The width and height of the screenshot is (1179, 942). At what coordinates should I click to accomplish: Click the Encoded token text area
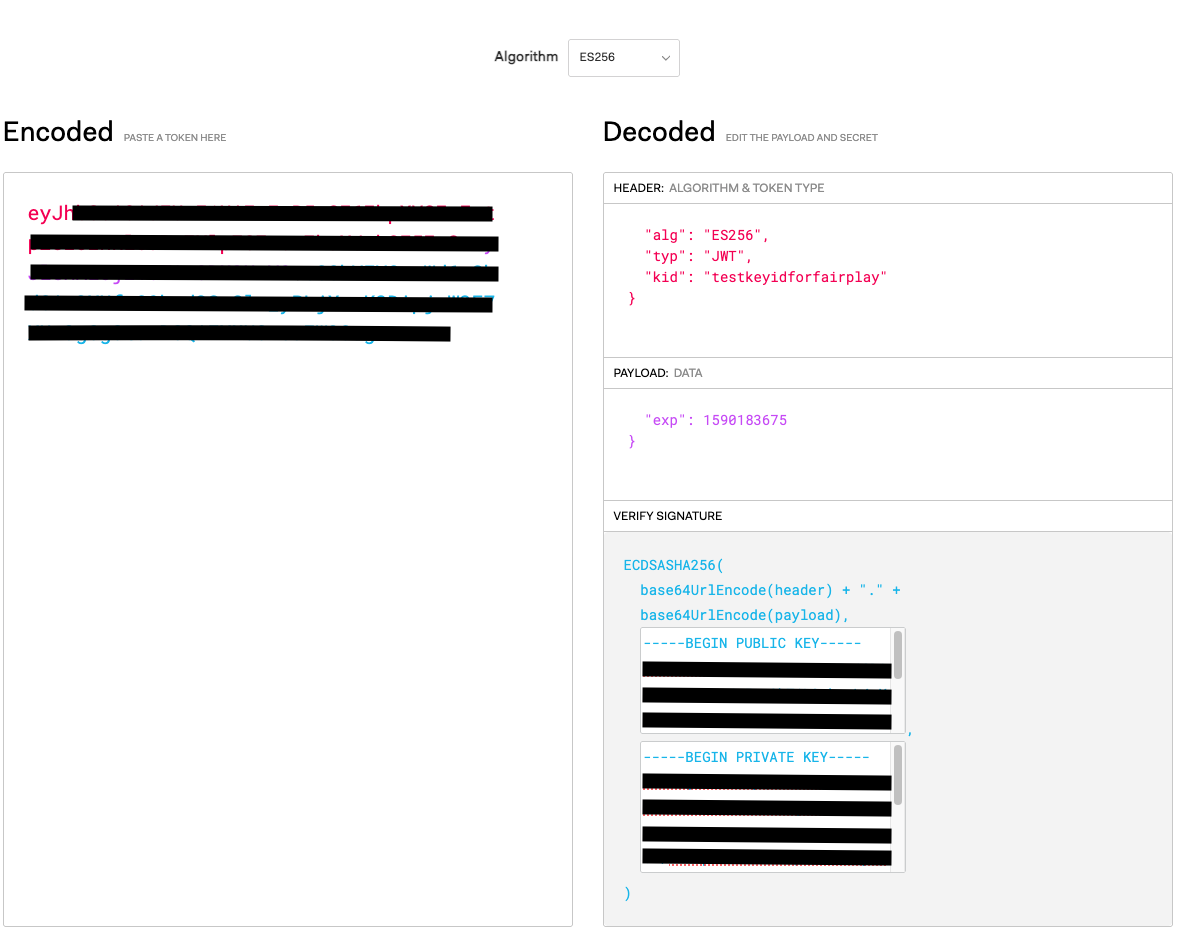(288, 549)
